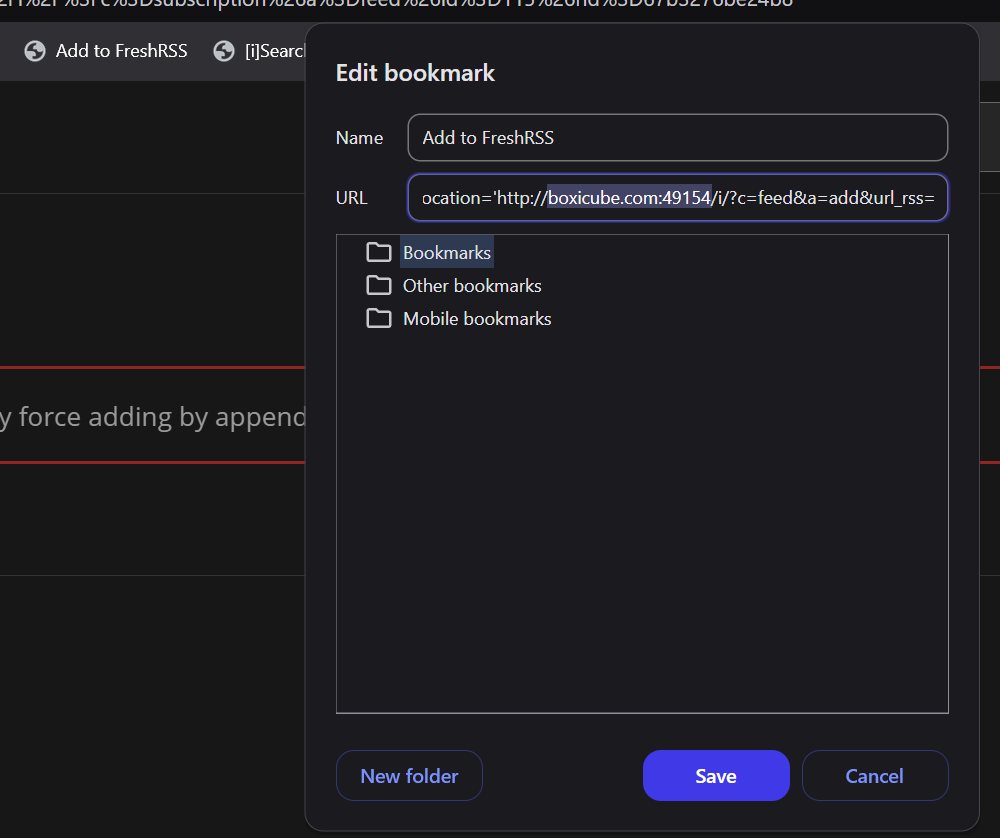The image size is (1000, 838).
Task: Click the Save button
Action: point(716,776)
